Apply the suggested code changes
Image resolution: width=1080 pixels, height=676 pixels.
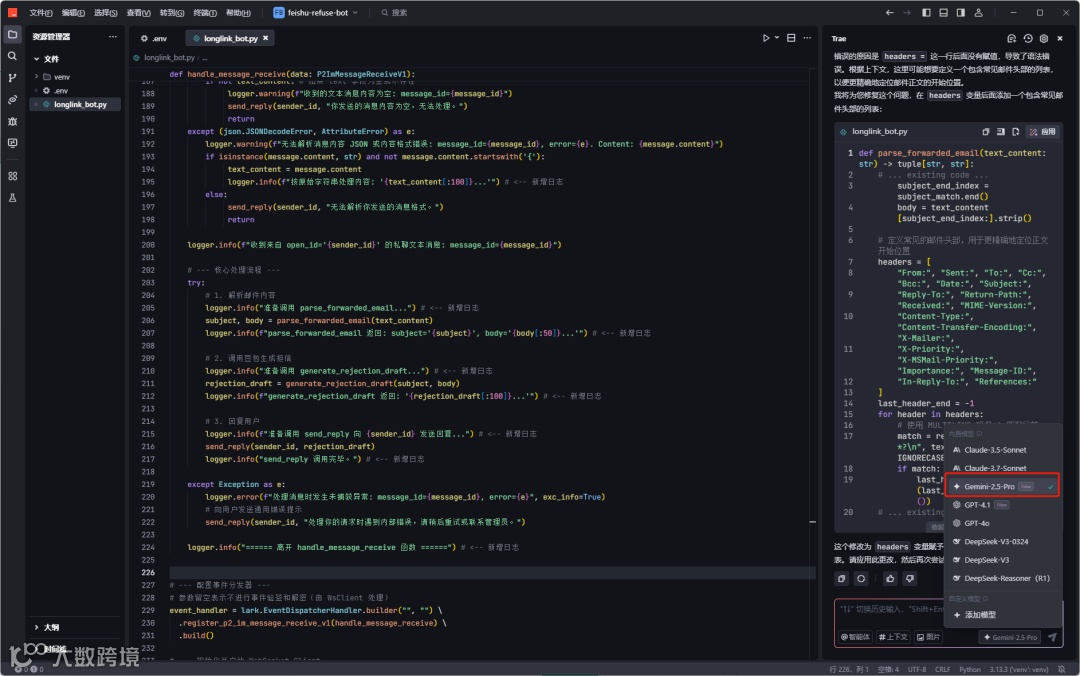(1042, 132)
